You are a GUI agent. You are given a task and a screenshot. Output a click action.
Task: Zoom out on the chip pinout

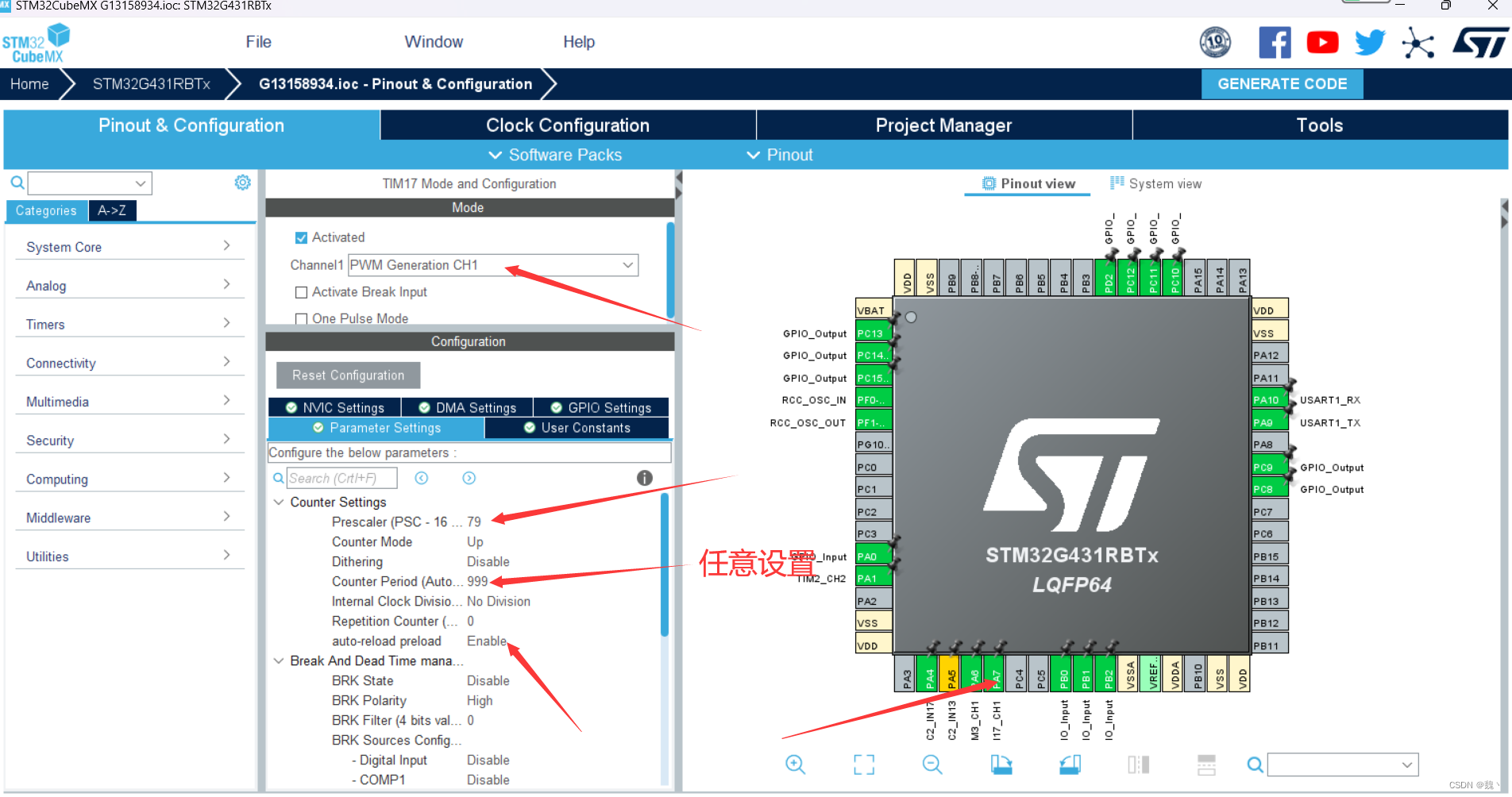[x=932, y=764]
